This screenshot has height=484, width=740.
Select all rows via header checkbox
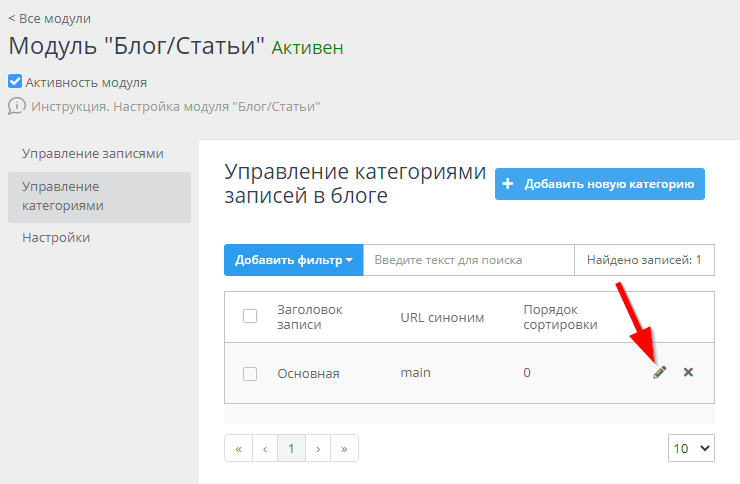[x=250, y=316]
